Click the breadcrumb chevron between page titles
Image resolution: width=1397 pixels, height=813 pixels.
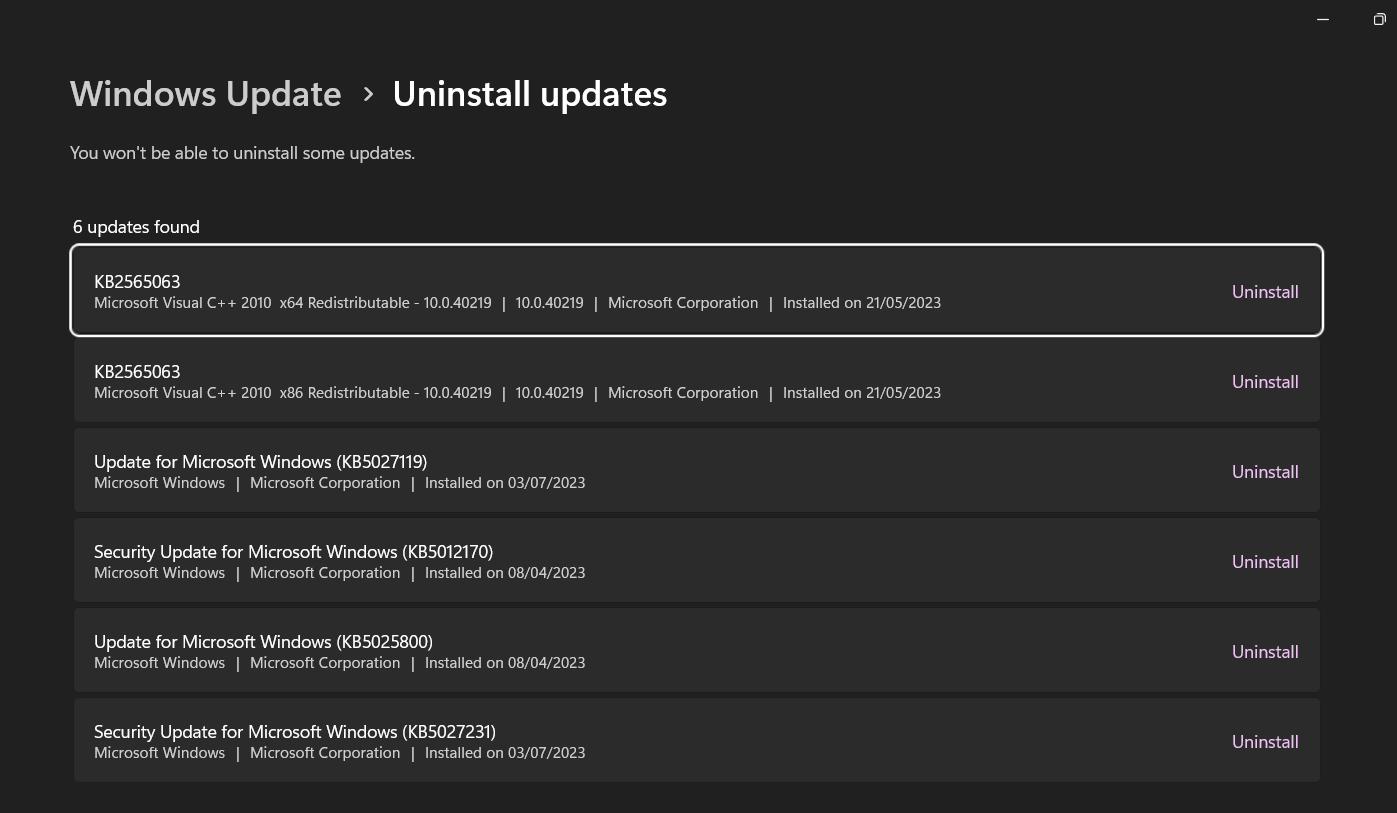click(367, 93)
